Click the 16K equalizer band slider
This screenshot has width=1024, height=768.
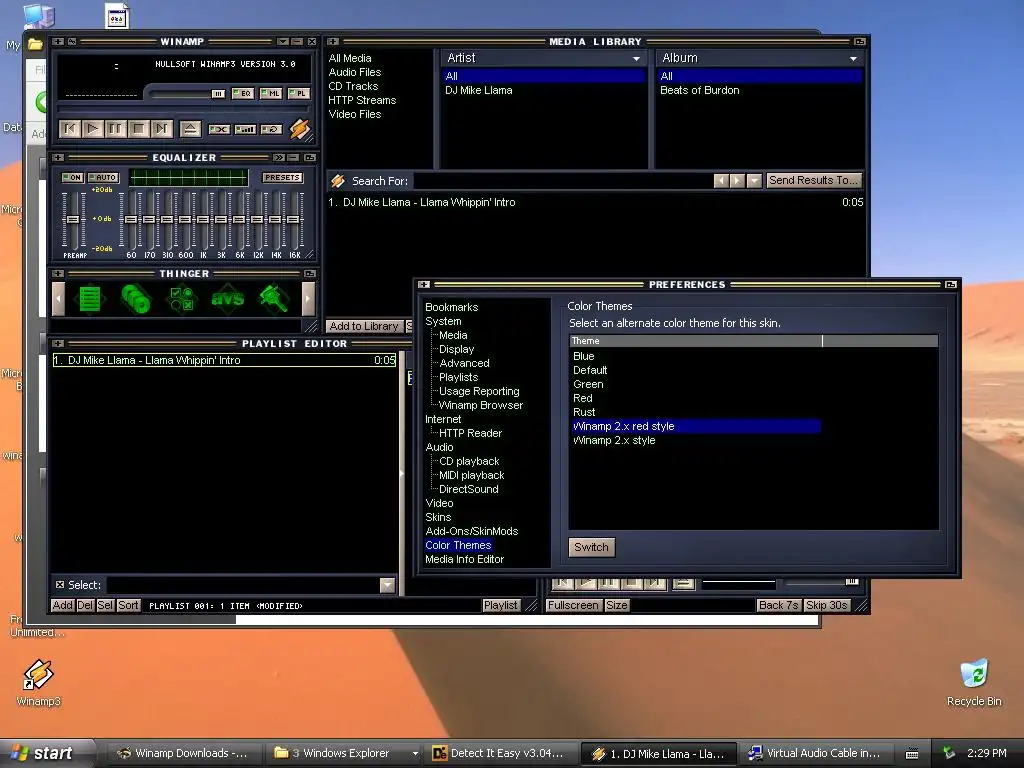coord(294,220)
